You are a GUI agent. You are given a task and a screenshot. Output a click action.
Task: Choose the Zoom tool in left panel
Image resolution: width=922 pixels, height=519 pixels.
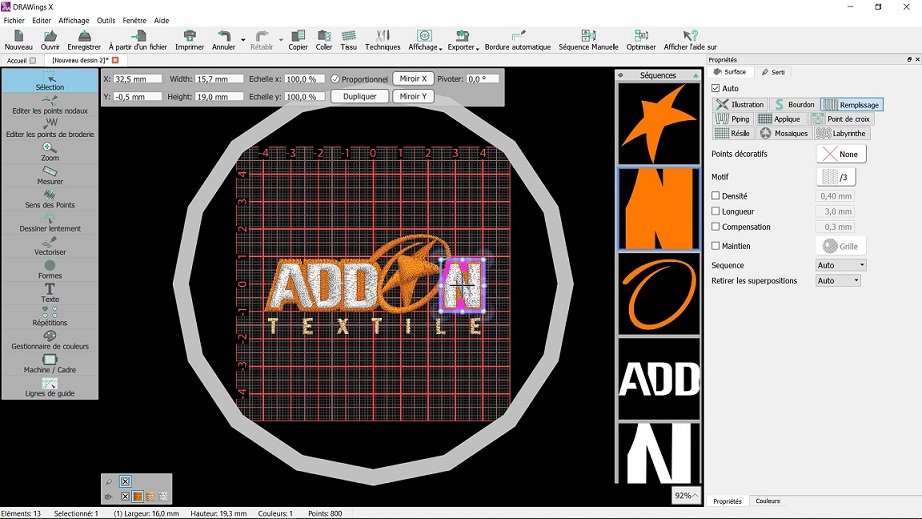(50, 151)
